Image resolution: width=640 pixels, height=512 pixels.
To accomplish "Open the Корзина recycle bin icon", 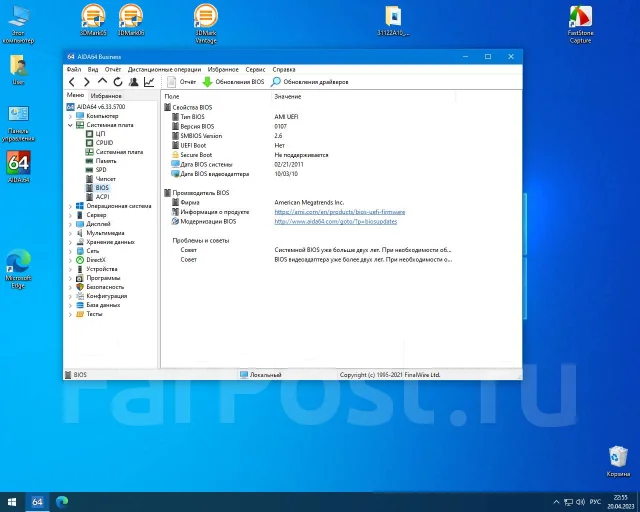I will click(x=618, y=461).
